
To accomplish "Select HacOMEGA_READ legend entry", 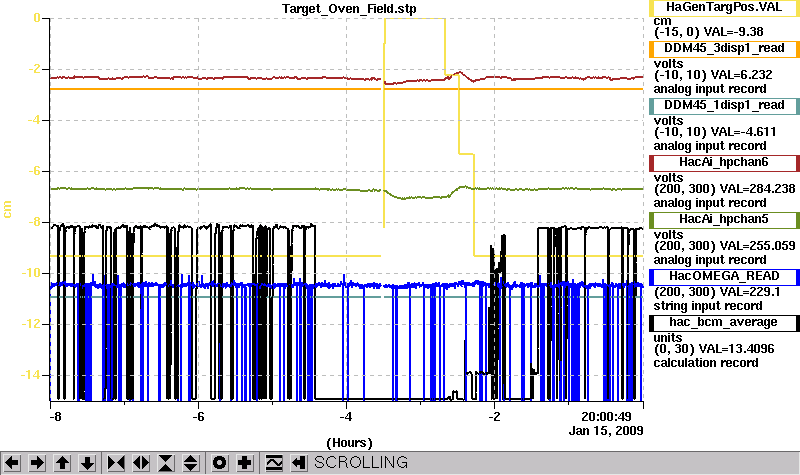I will (x=724, y=277).
